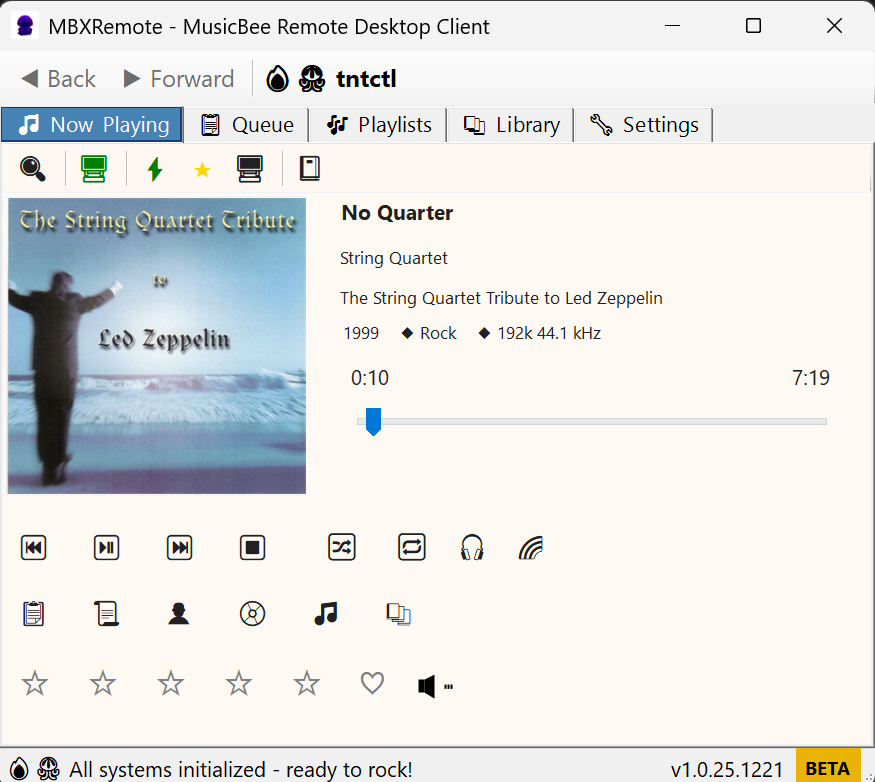Click the Forward navigation button
Viewport: 875px width, 782px height.
point(178,78)
